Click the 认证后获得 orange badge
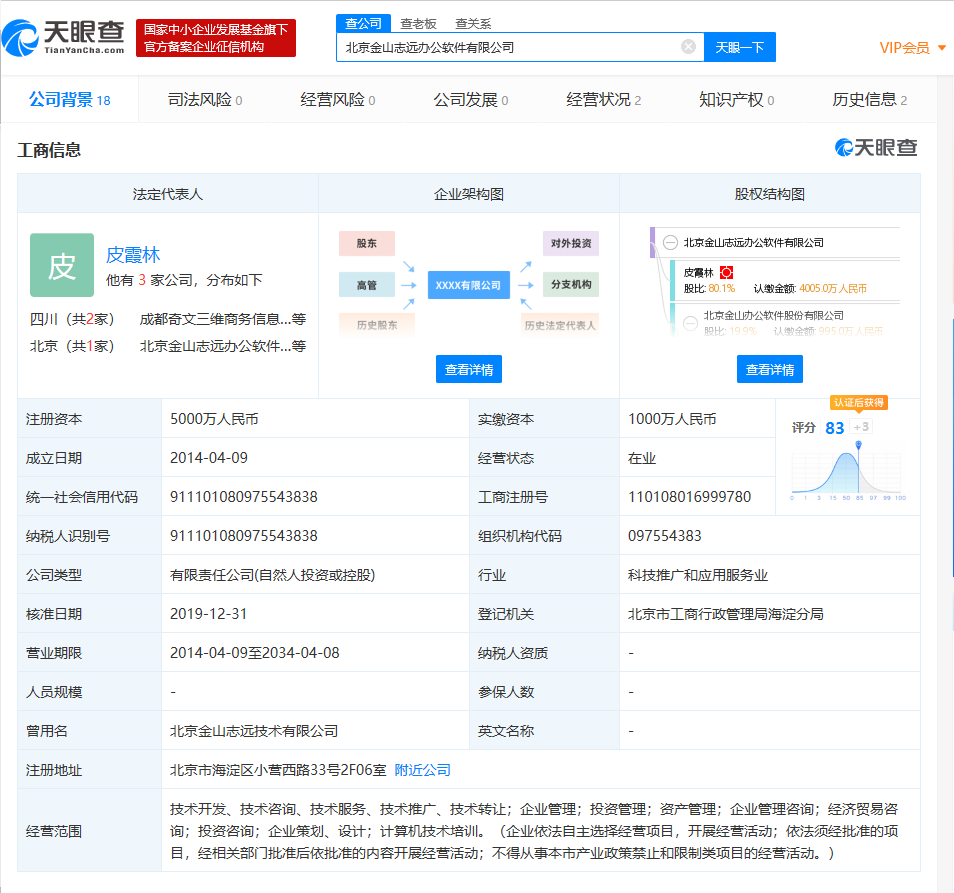This screenshot has height=893, width=954. [858, 402]
